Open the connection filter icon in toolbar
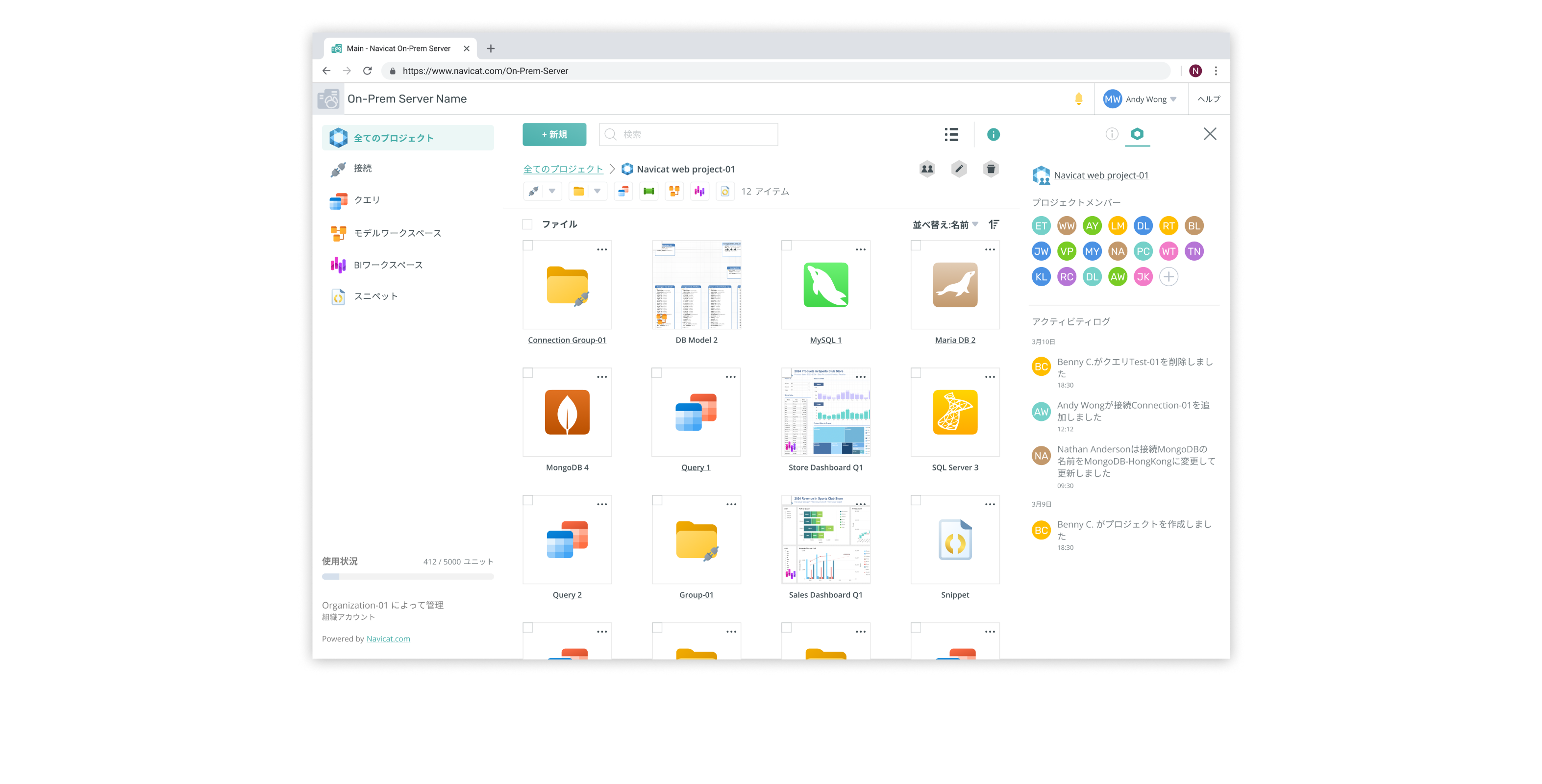Viewport: 1542px width, 784px height. coord(533,192)
